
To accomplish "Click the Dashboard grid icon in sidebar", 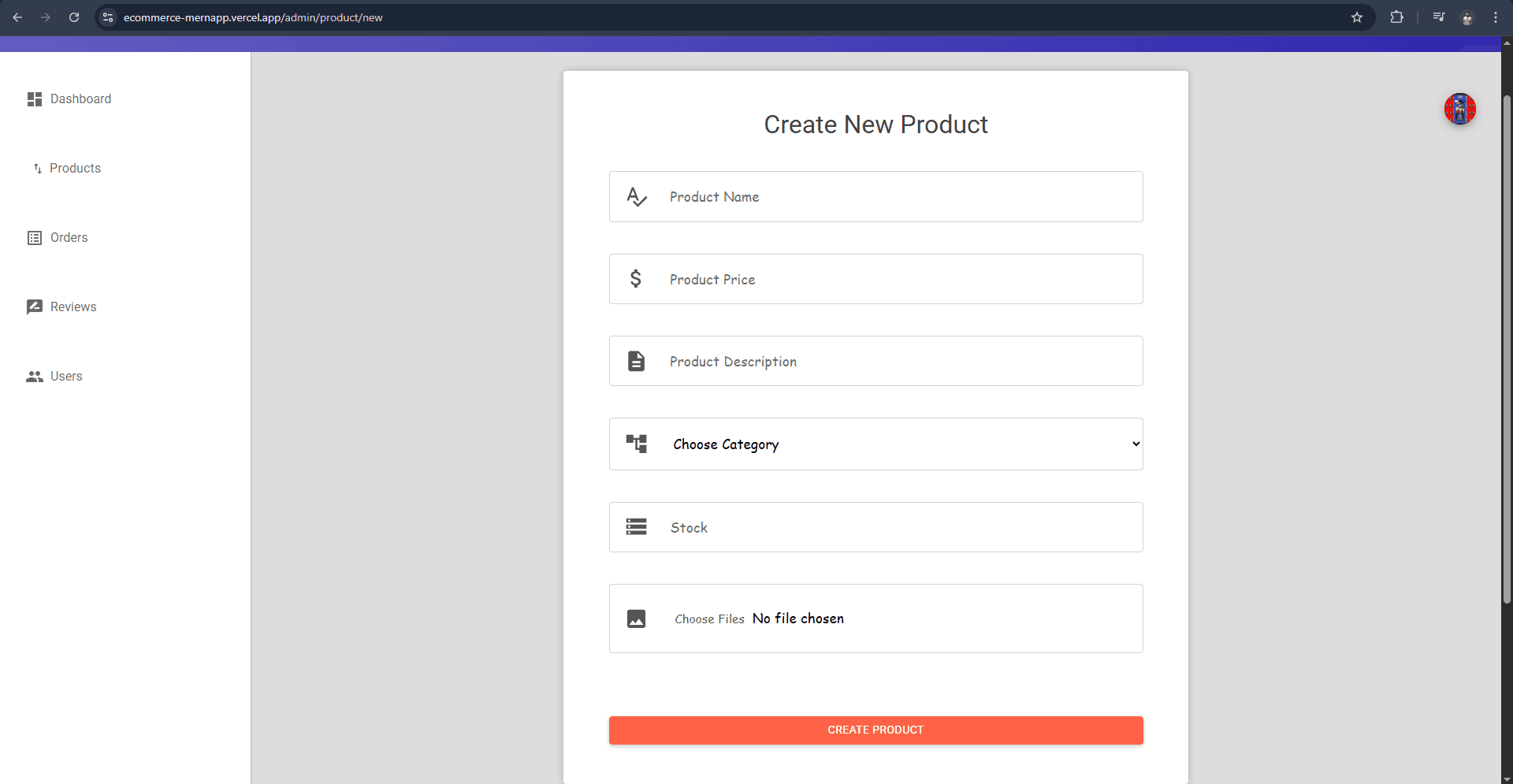I will point(34,99).
